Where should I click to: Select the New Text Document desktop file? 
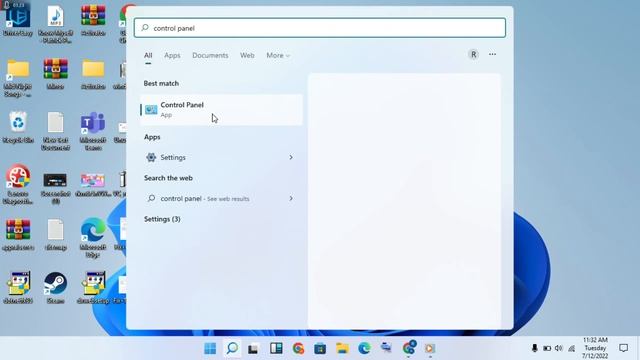click(56, 131)
